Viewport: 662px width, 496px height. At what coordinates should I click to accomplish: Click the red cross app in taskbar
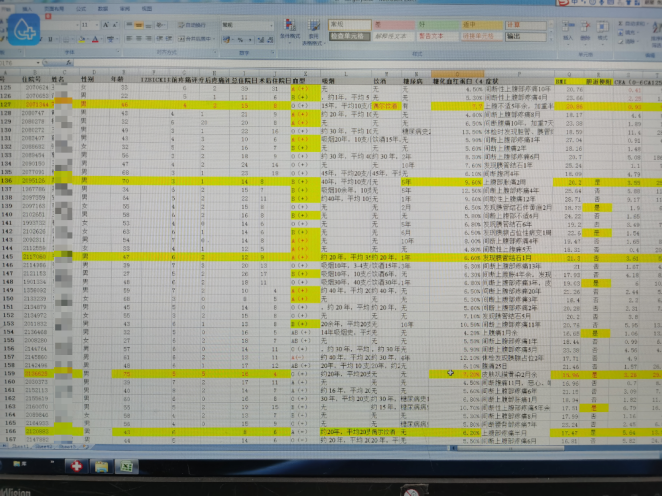pyautogui.click(x=76, y=467)
